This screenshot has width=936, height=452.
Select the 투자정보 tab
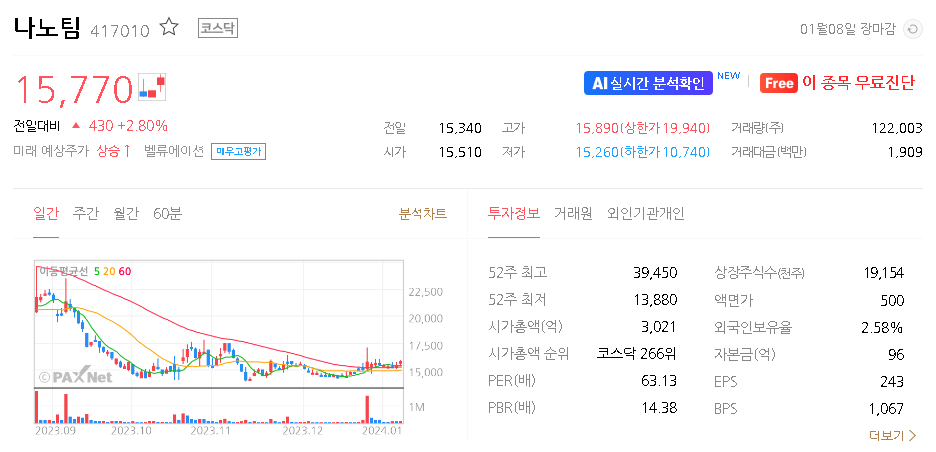click(x=514, y=214)
